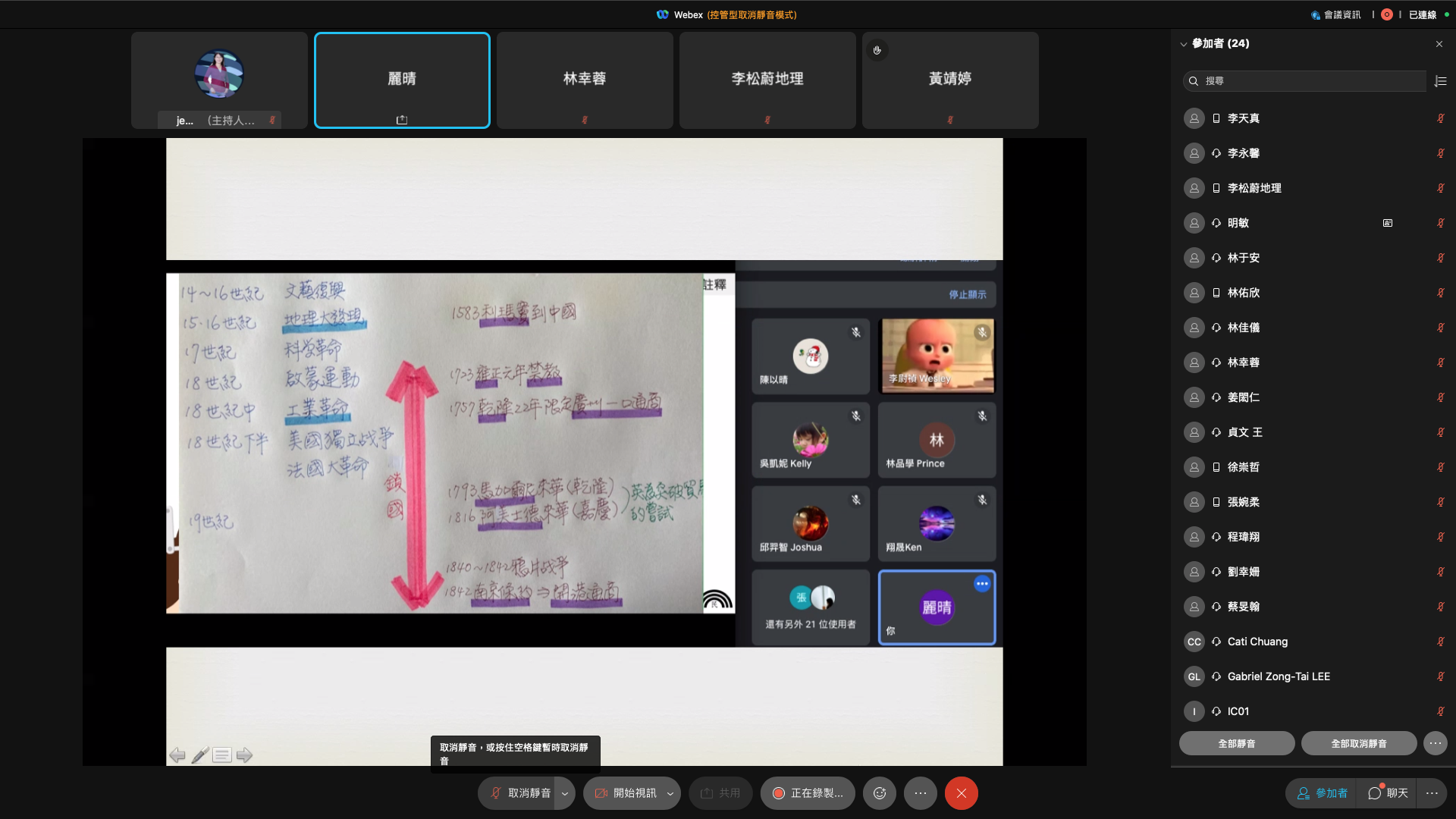This screenshot has height=819, width=1456.
Task: Click the previous slide arrow icon
Action: coord(177,755)
